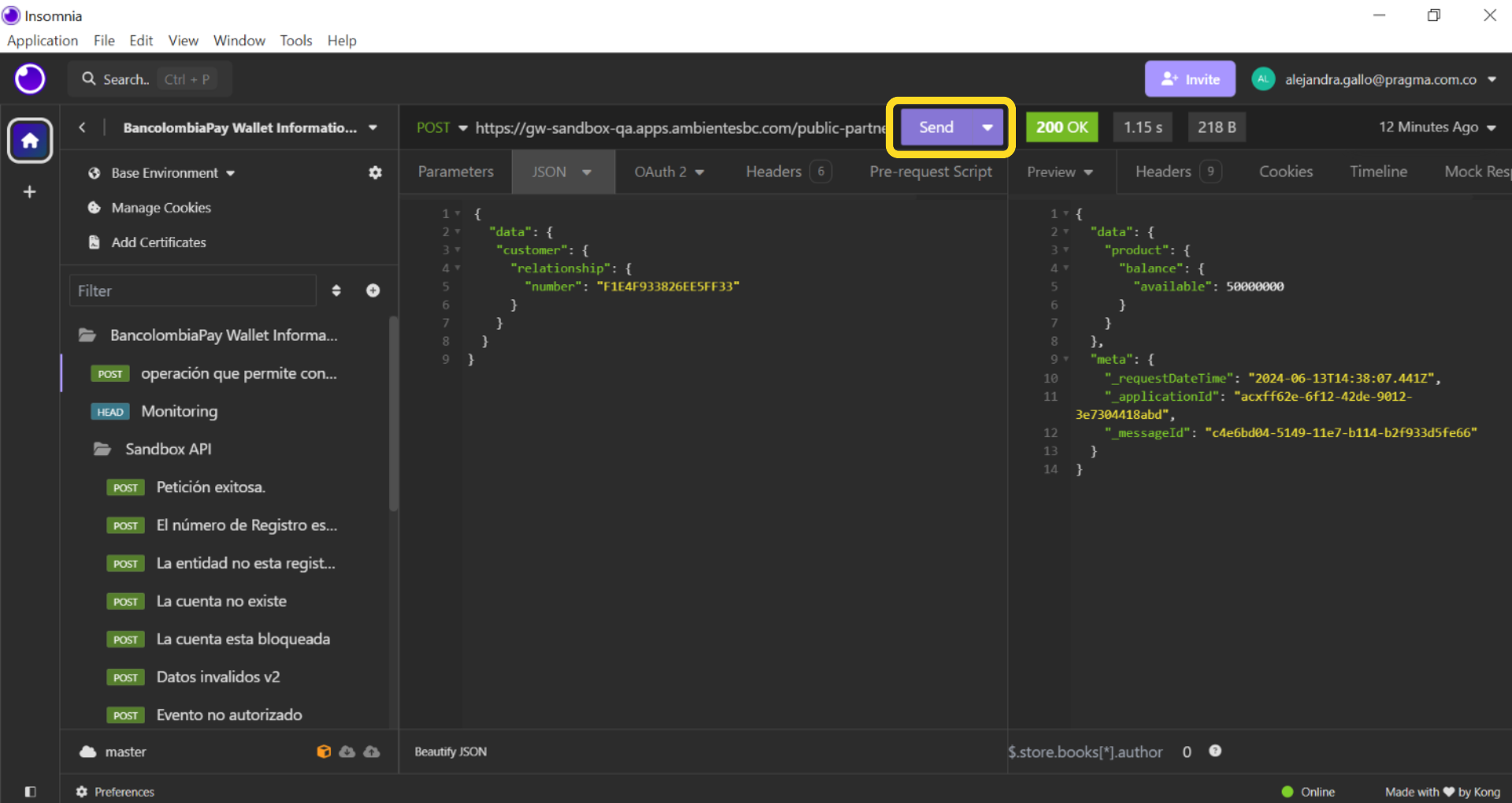Switch to response Headers 9 tab
The width and height of the screenshot is (1512, 803).
[1178, 172]
